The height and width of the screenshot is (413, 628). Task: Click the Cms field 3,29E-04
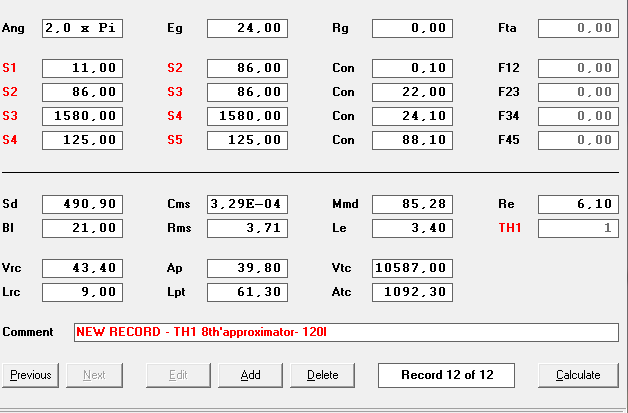pos(248,205)
